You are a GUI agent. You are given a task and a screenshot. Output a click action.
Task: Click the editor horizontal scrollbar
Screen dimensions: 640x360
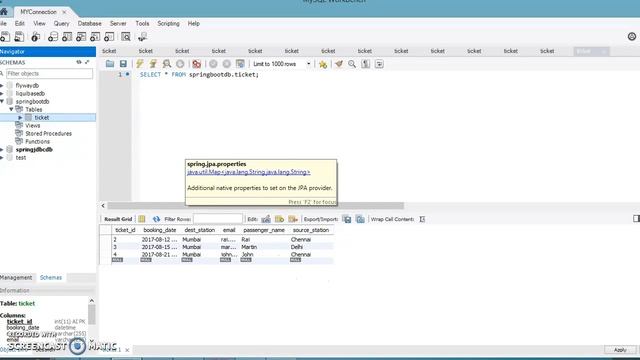[256, 206]
